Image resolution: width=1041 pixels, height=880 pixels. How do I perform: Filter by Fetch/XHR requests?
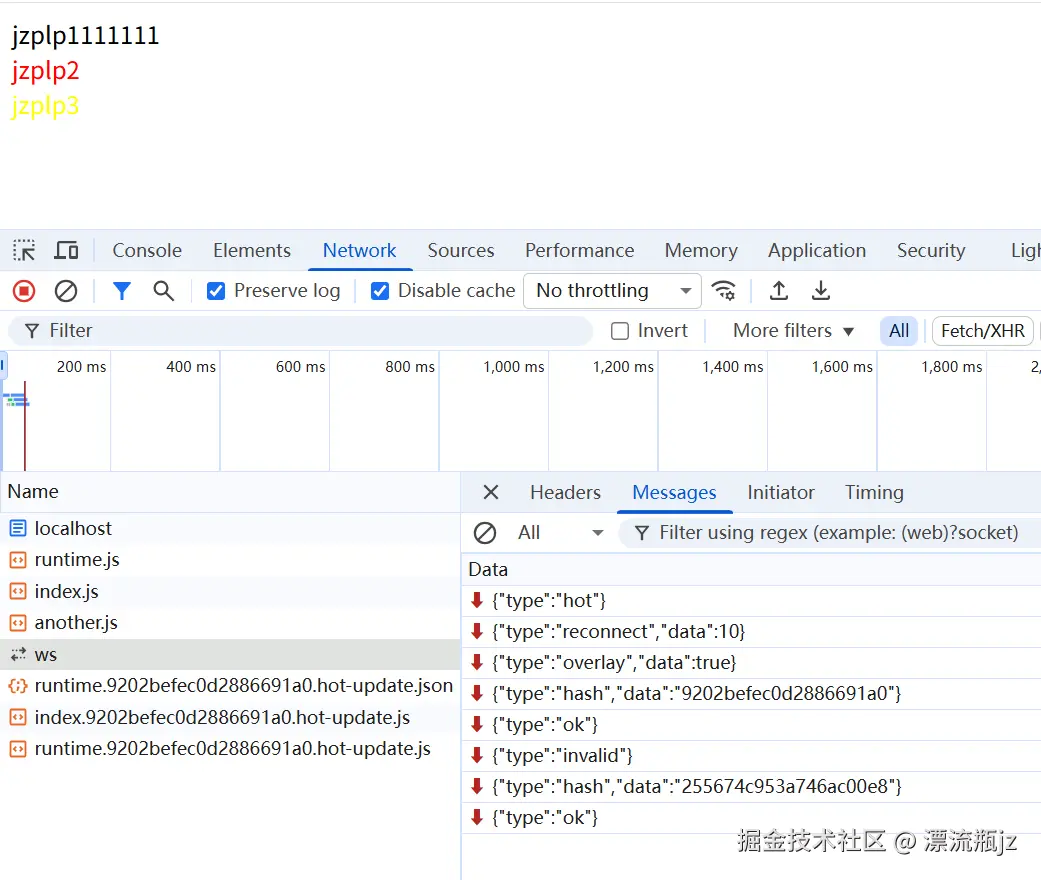[983, 331]
